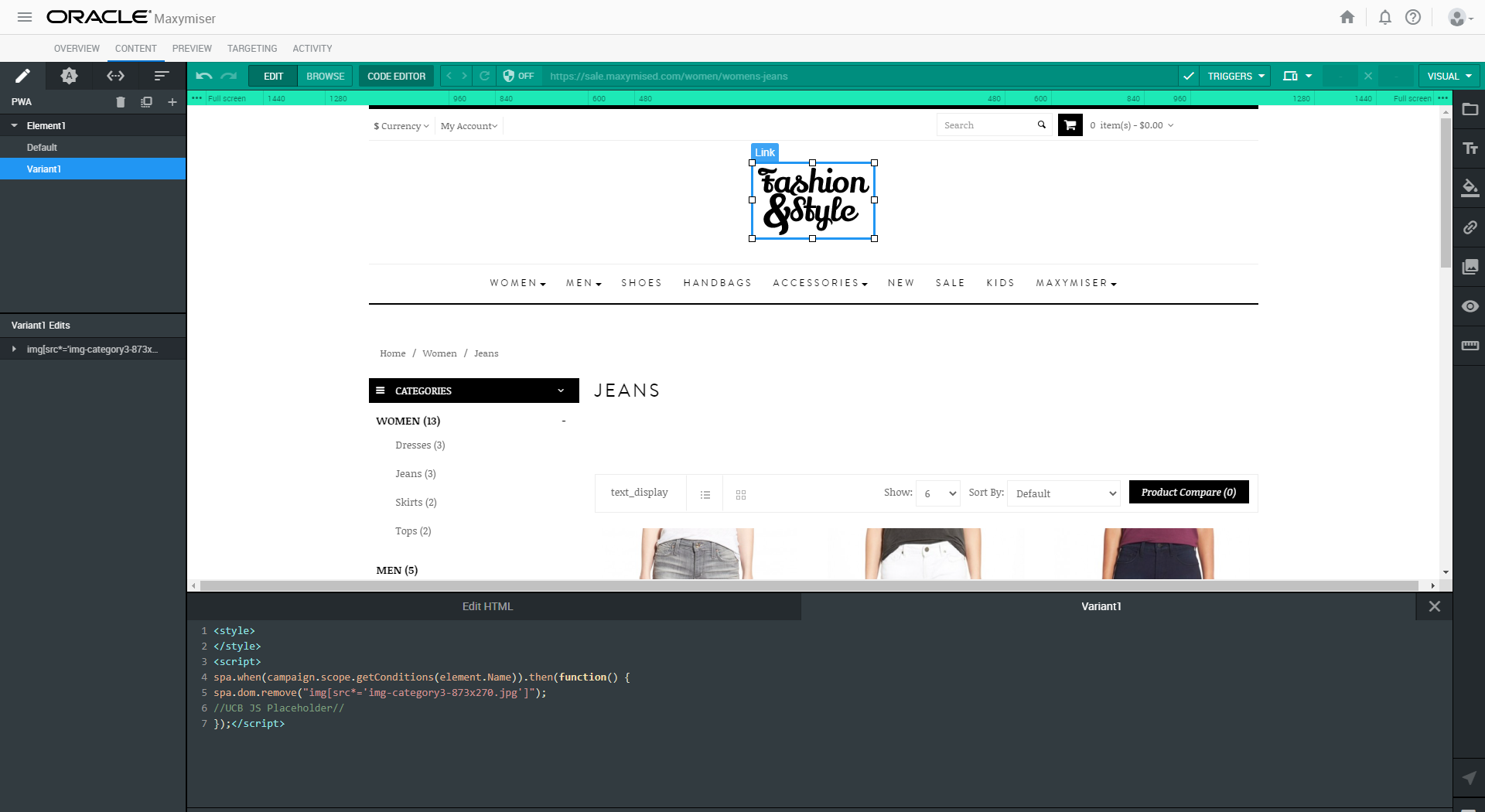1485x812 pixels.
Task: Open the hamburger main menu
Action: (x=25, y=17)
